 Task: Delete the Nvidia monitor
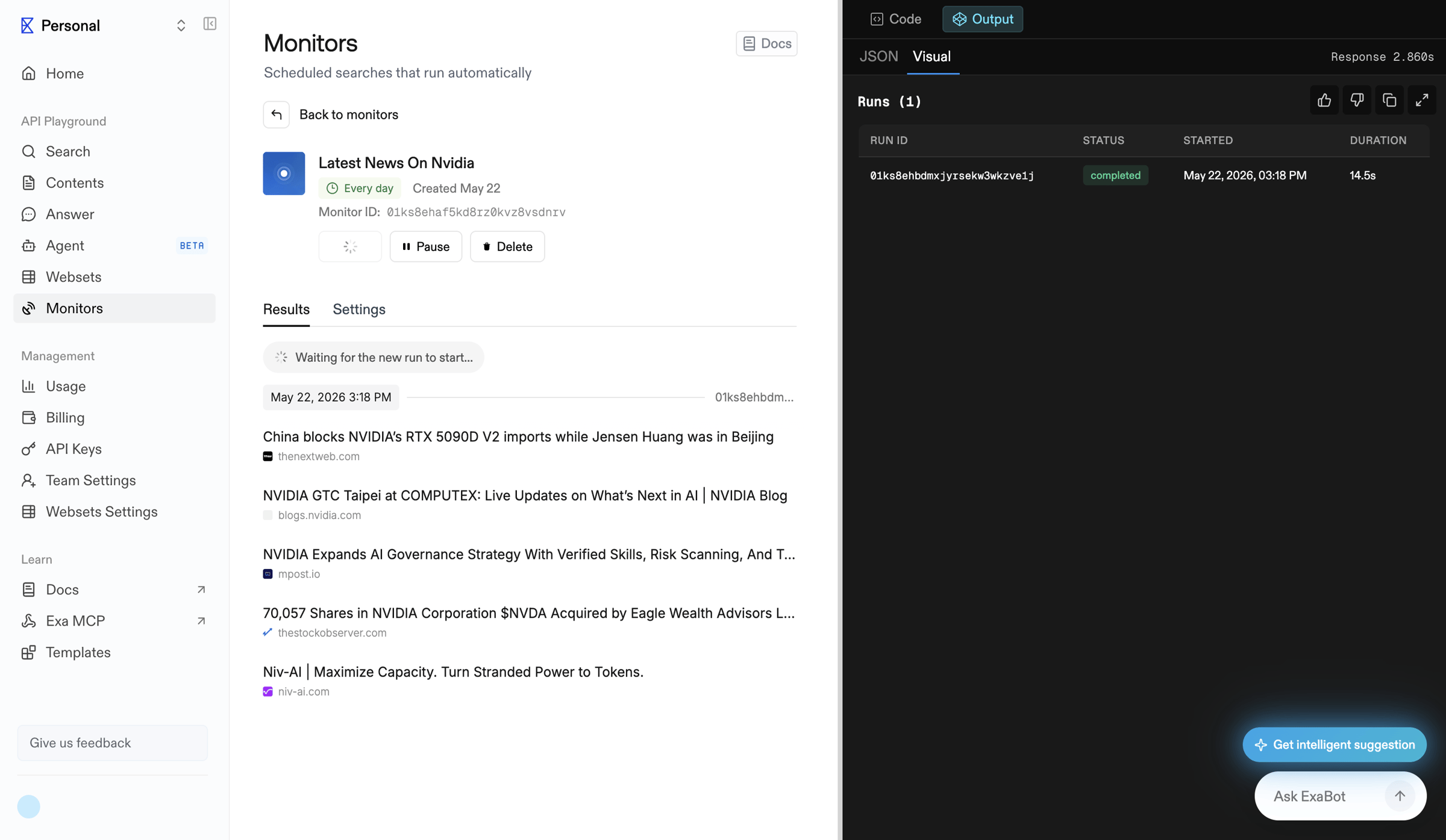tap(507, 246)
